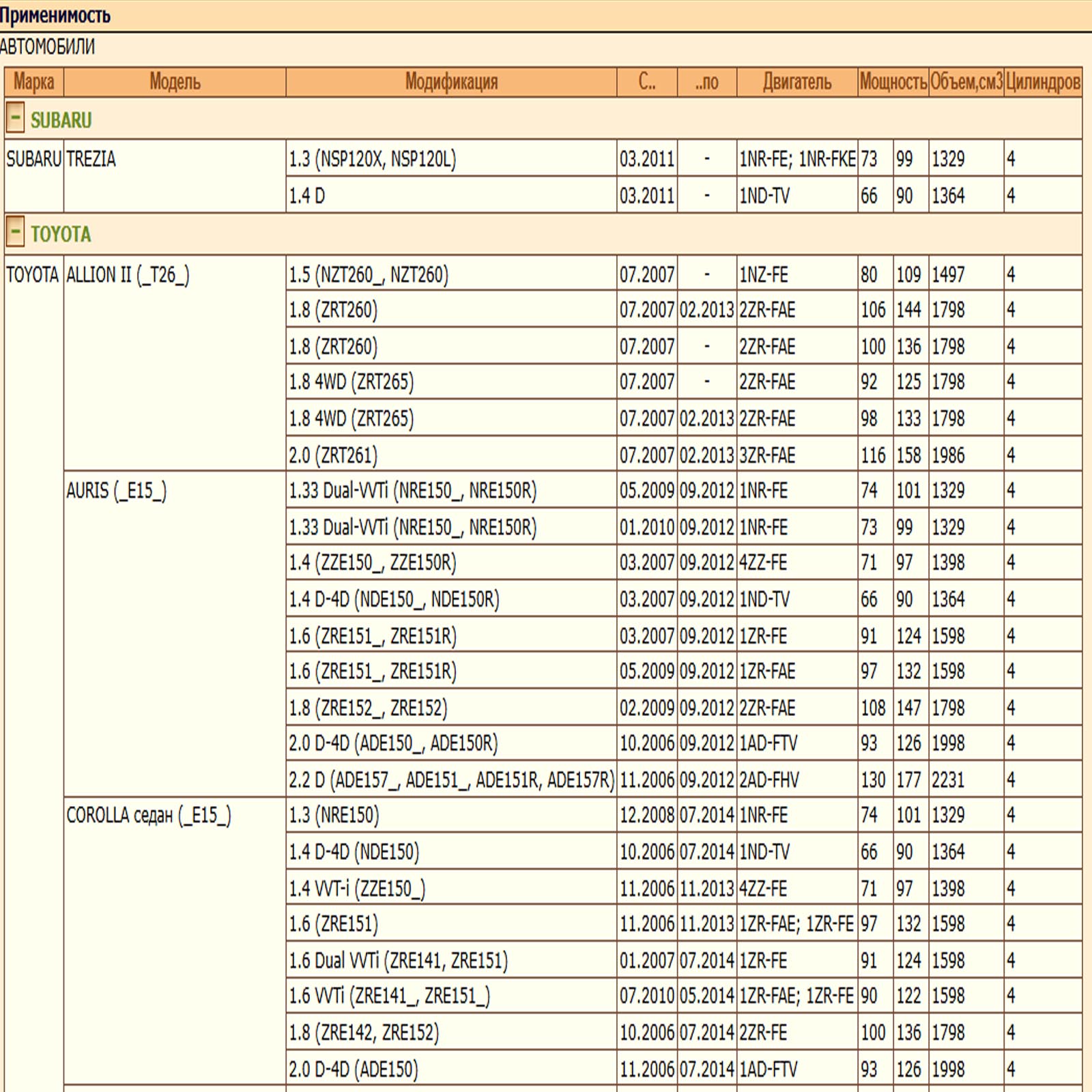Click the Мощность column header
This screenshot has height=1092, width=1092.
(893, 82)
